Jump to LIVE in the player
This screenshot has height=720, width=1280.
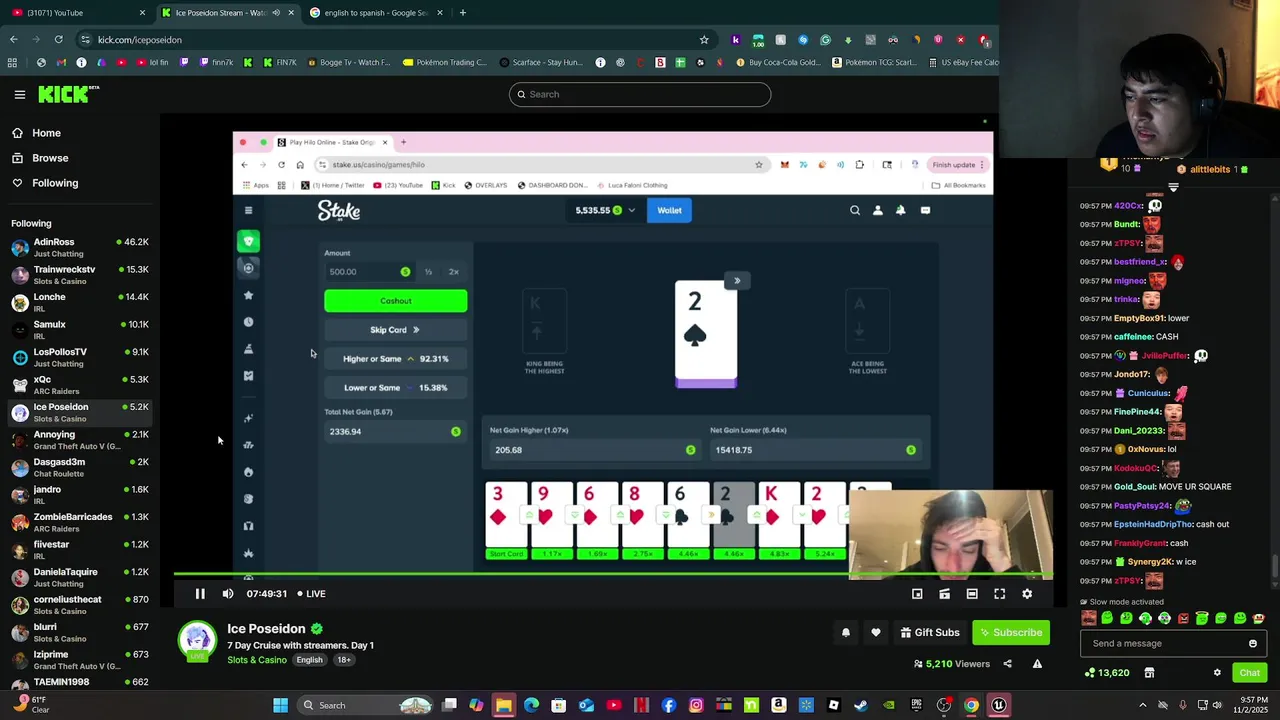tap(311, 594)
